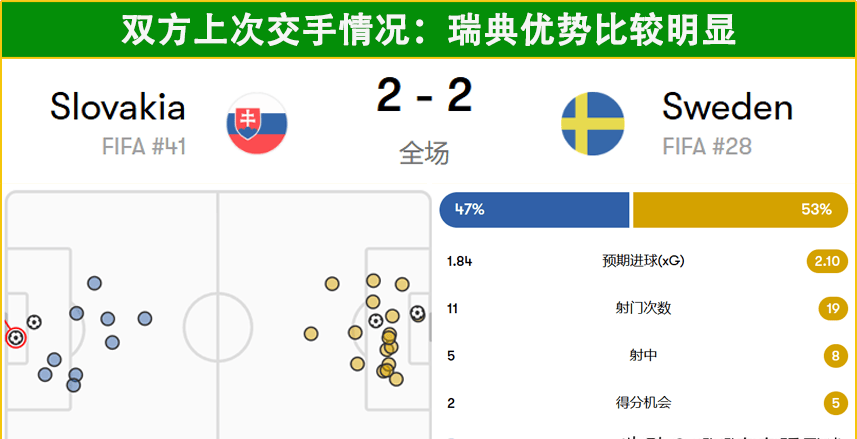857x439 pixels.
Task: Select the 射门次数 stat label
Action: 643,308
